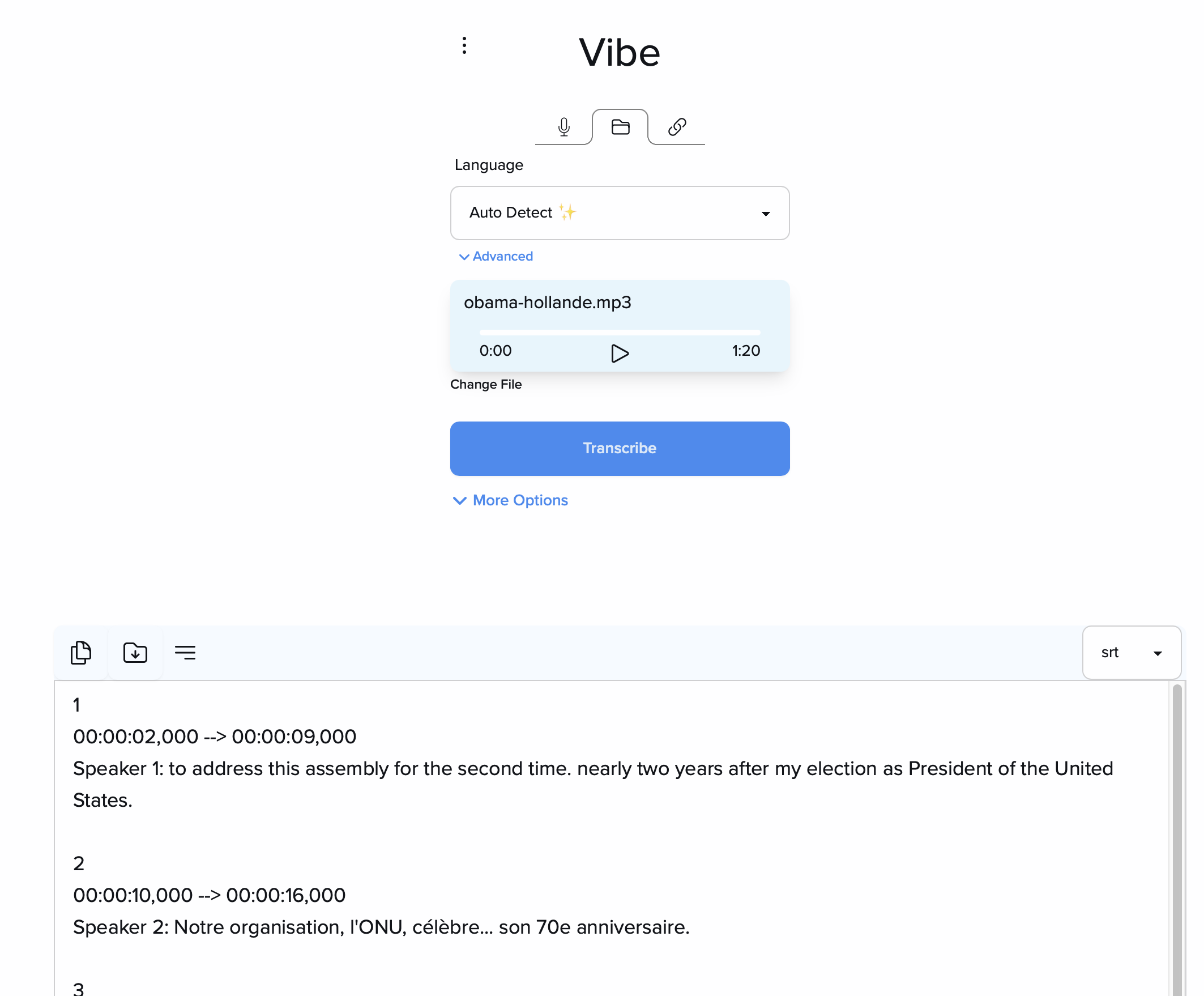Select the file folder tab
Screen dimensions: 1204x996
620,127
